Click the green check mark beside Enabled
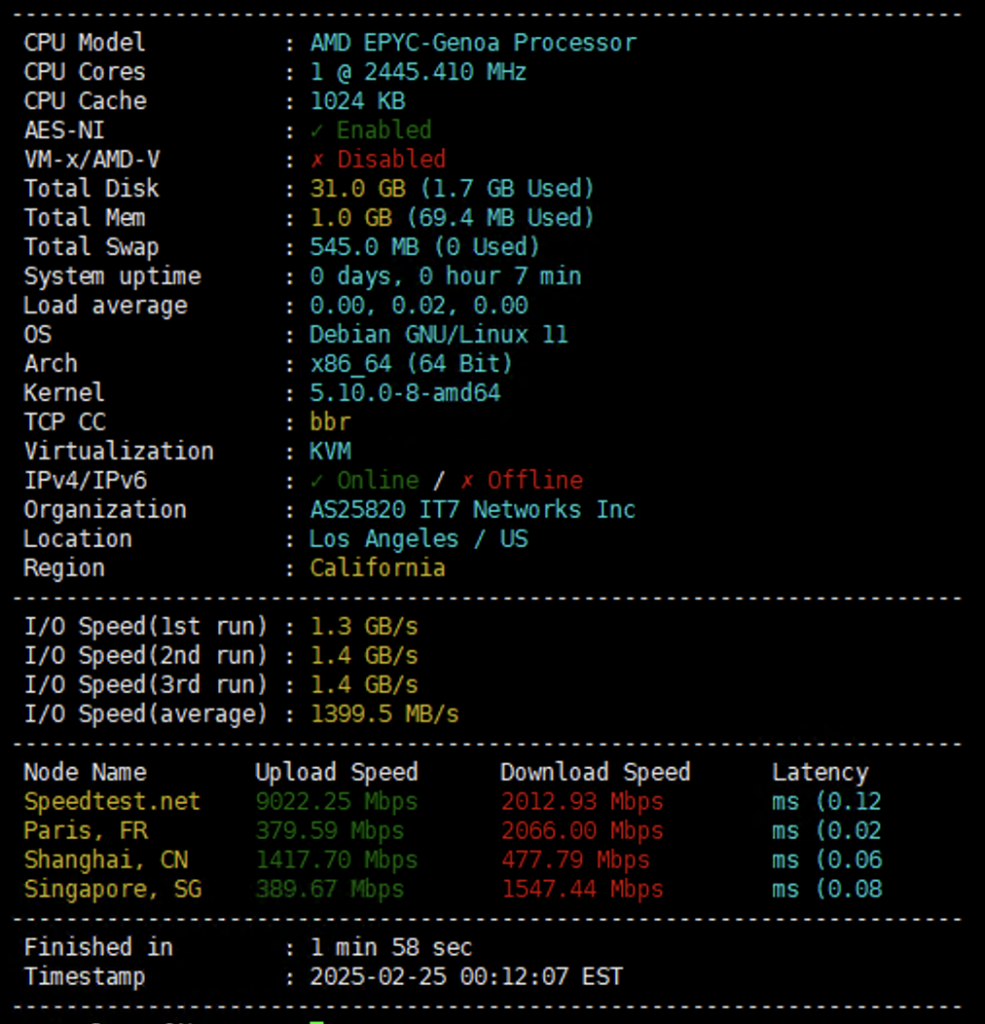Image resolution: width=985 pixels, height=1024 pixels. point(317,131)
